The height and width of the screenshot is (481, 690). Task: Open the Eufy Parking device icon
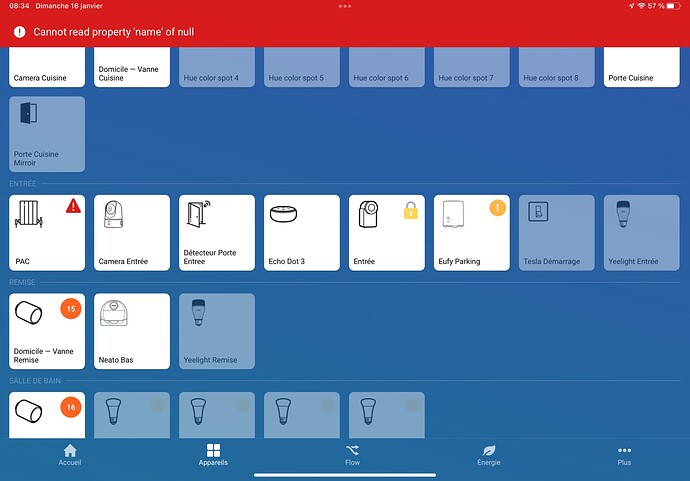(453, 214)
